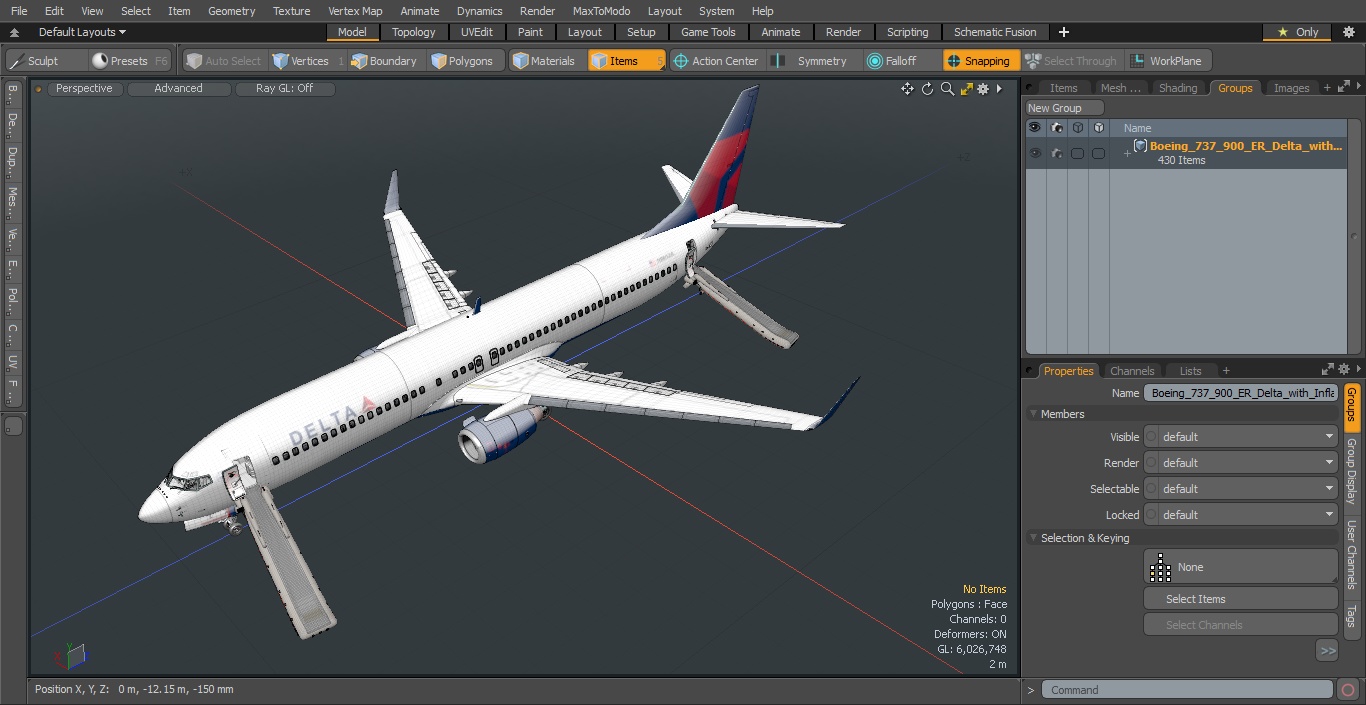The width and height of the screenshot is (1366, 705).
Task: Expand the Groups panel with the maximize icon
Action: 1344,88
